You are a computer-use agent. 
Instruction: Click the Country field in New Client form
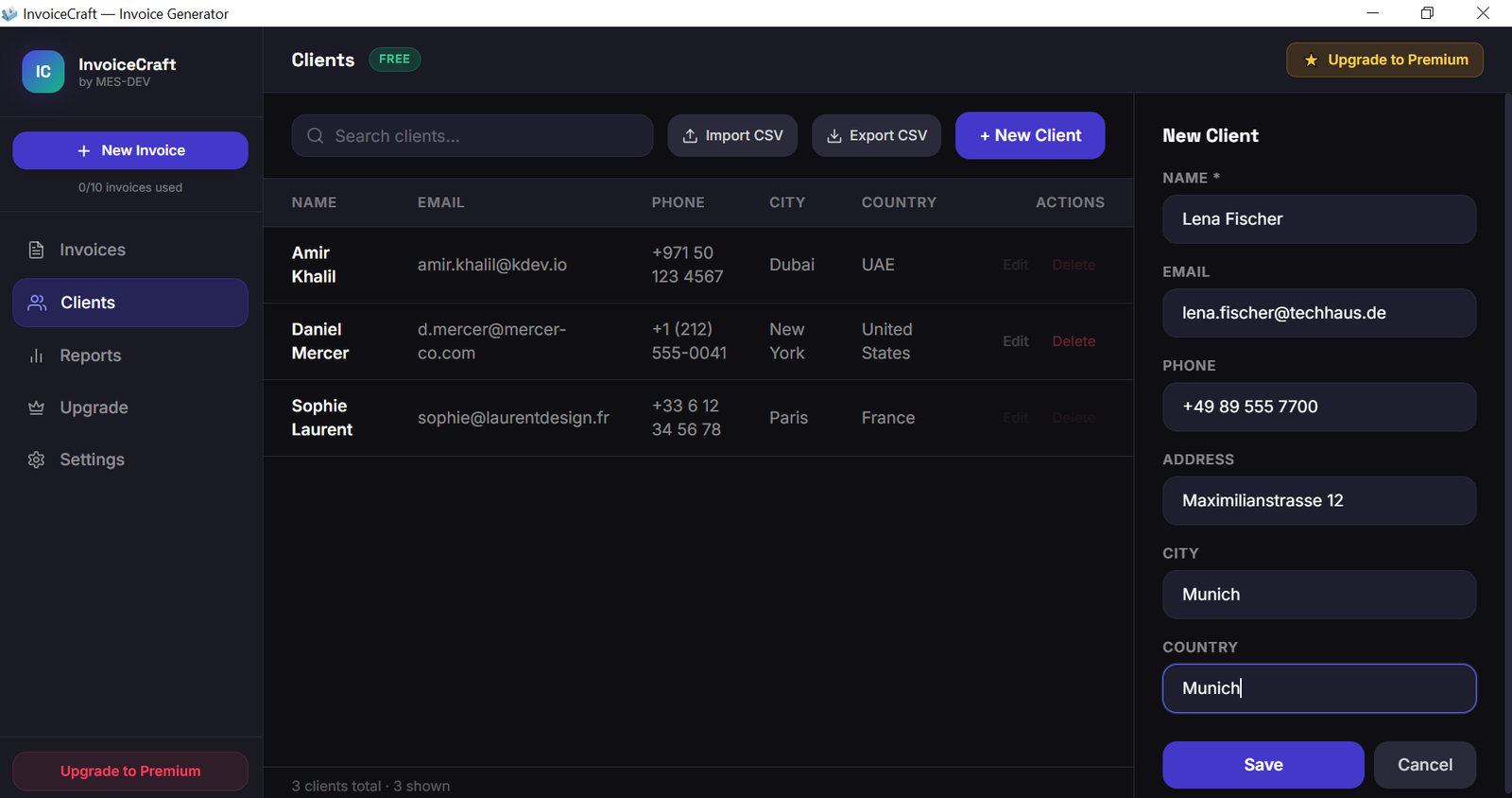(x=1319, y=688)
